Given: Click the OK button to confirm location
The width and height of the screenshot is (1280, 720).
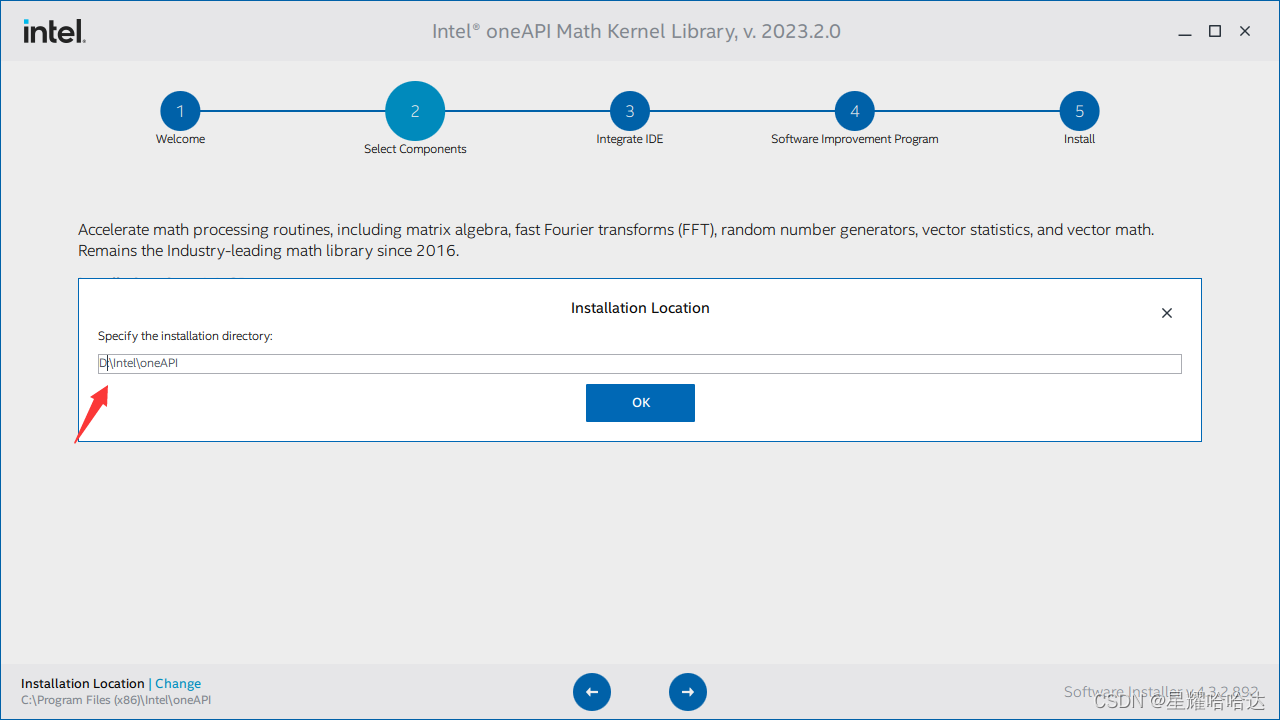Looking at the screenshot, I should 640,402.
